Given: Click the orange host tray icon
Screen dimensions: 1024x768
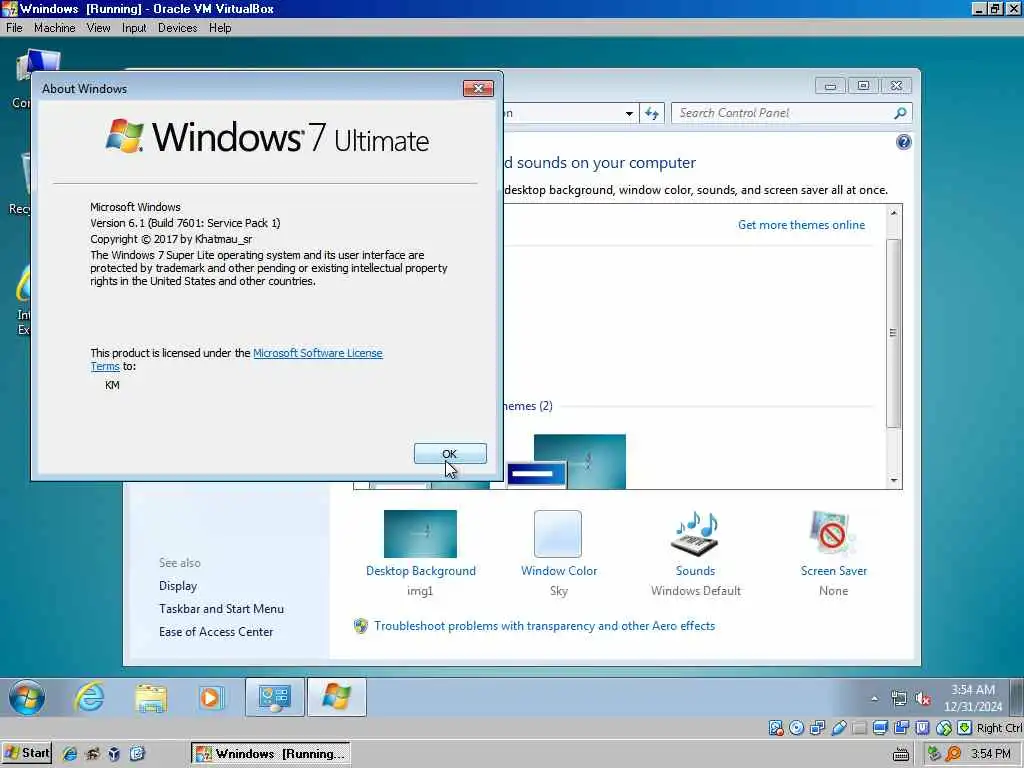Looking at the screenshot, I should coord(953,754).
